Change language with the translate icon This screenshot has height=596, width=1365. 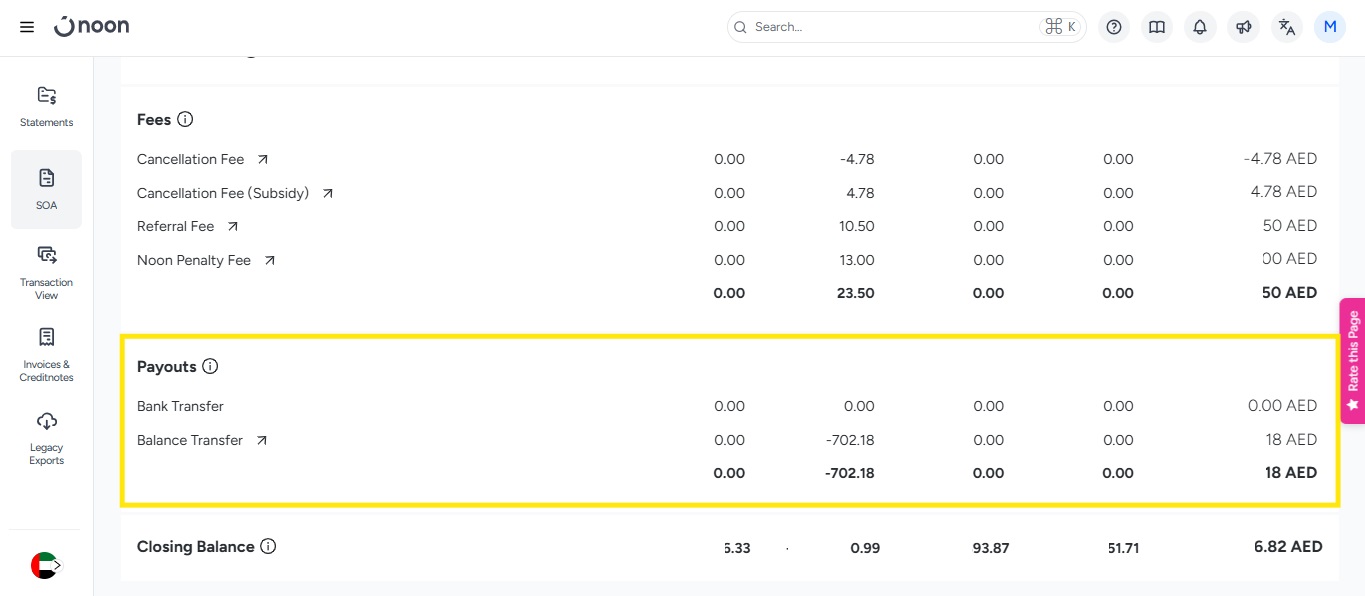[x=1287, y=27]
